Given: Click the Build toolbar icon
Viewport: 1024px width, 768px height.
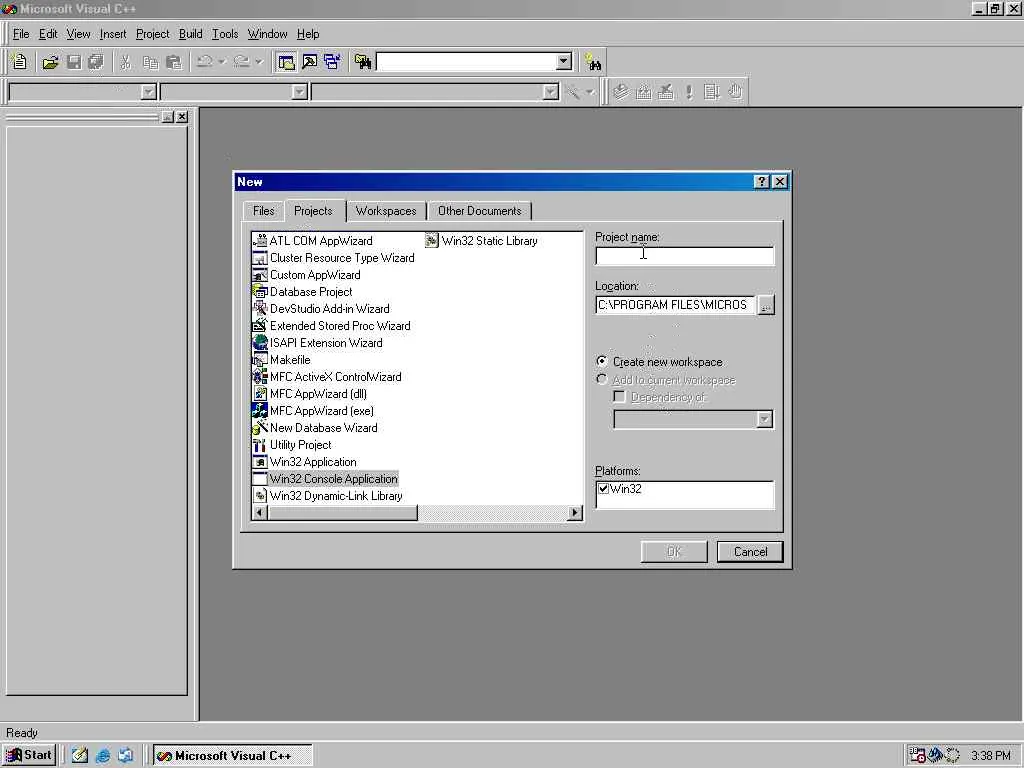Looking at the screenshot, I should tap(643, 91).
